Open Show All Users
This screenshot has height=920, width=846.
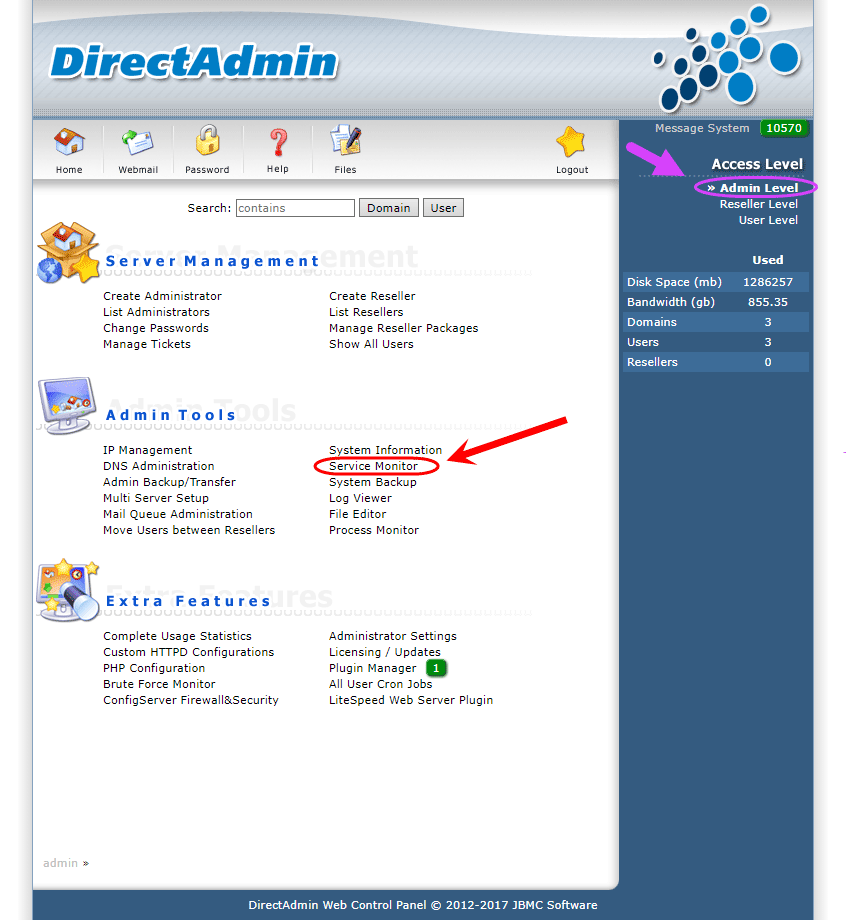[371, 344]
